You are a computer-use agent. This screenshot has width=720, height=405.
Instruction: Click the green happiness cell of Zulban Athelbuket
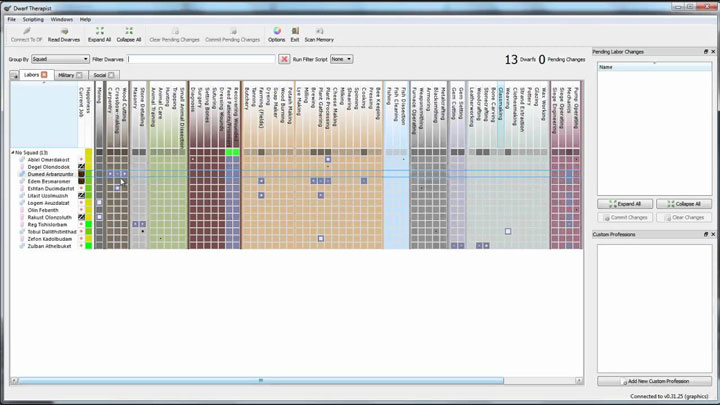[89, 246]
